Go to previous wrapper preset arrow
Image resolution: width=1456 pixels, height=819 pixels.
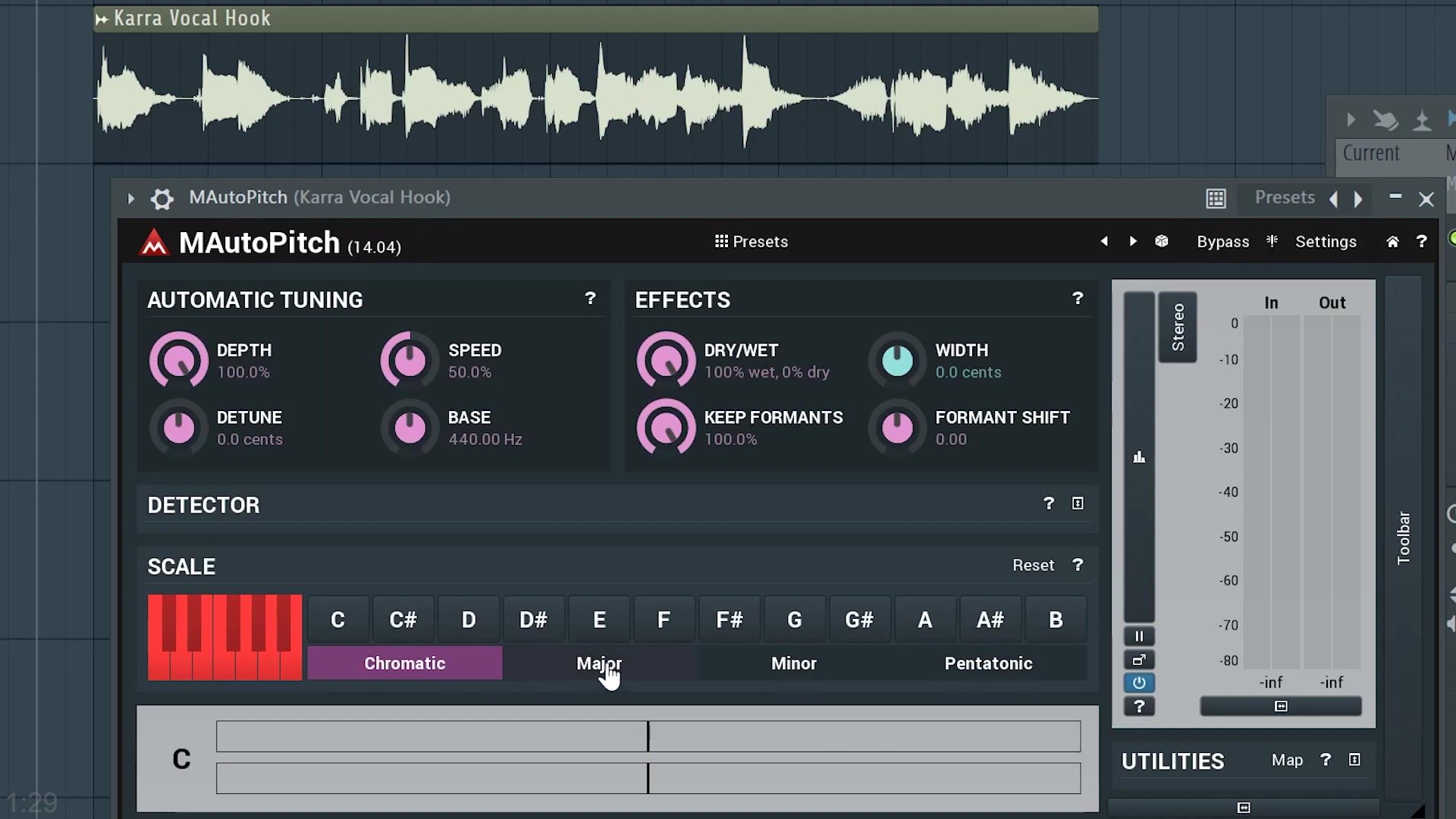coord(1334,199)
